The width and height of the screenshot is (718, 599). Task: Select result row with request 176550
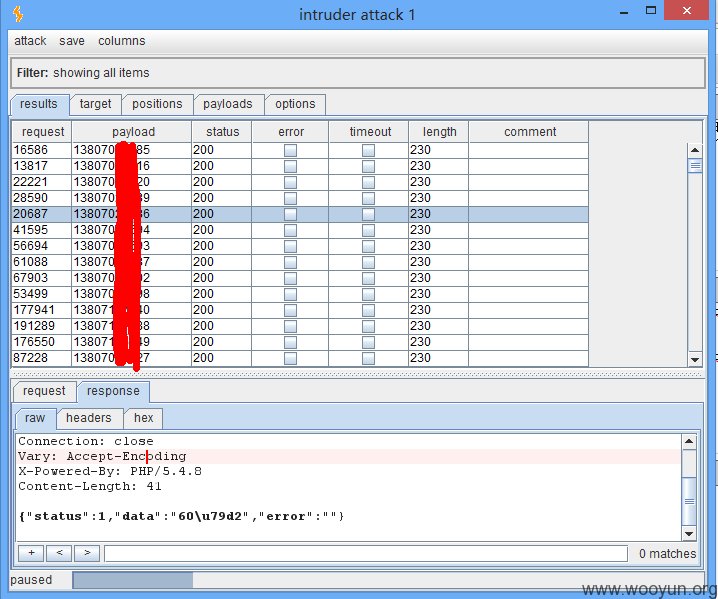pyautogui.click(x=300, y=343)
